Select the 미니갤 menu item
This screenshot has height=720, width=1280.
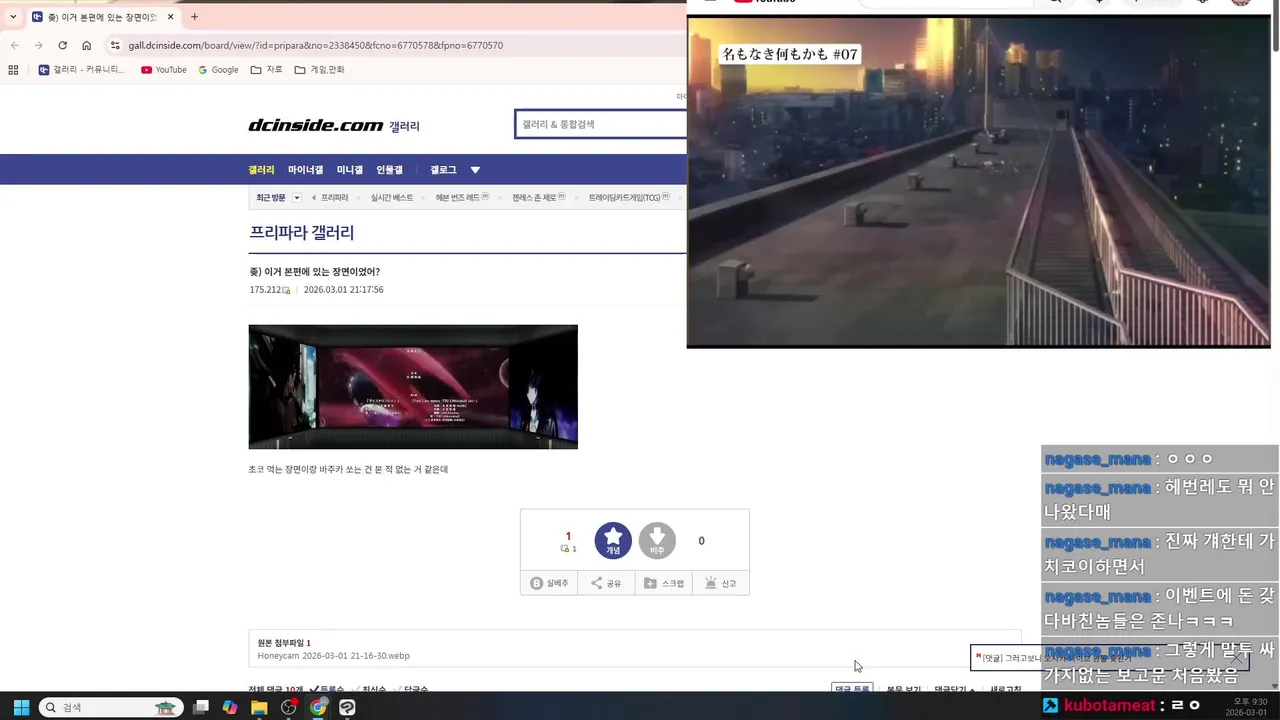350,170
